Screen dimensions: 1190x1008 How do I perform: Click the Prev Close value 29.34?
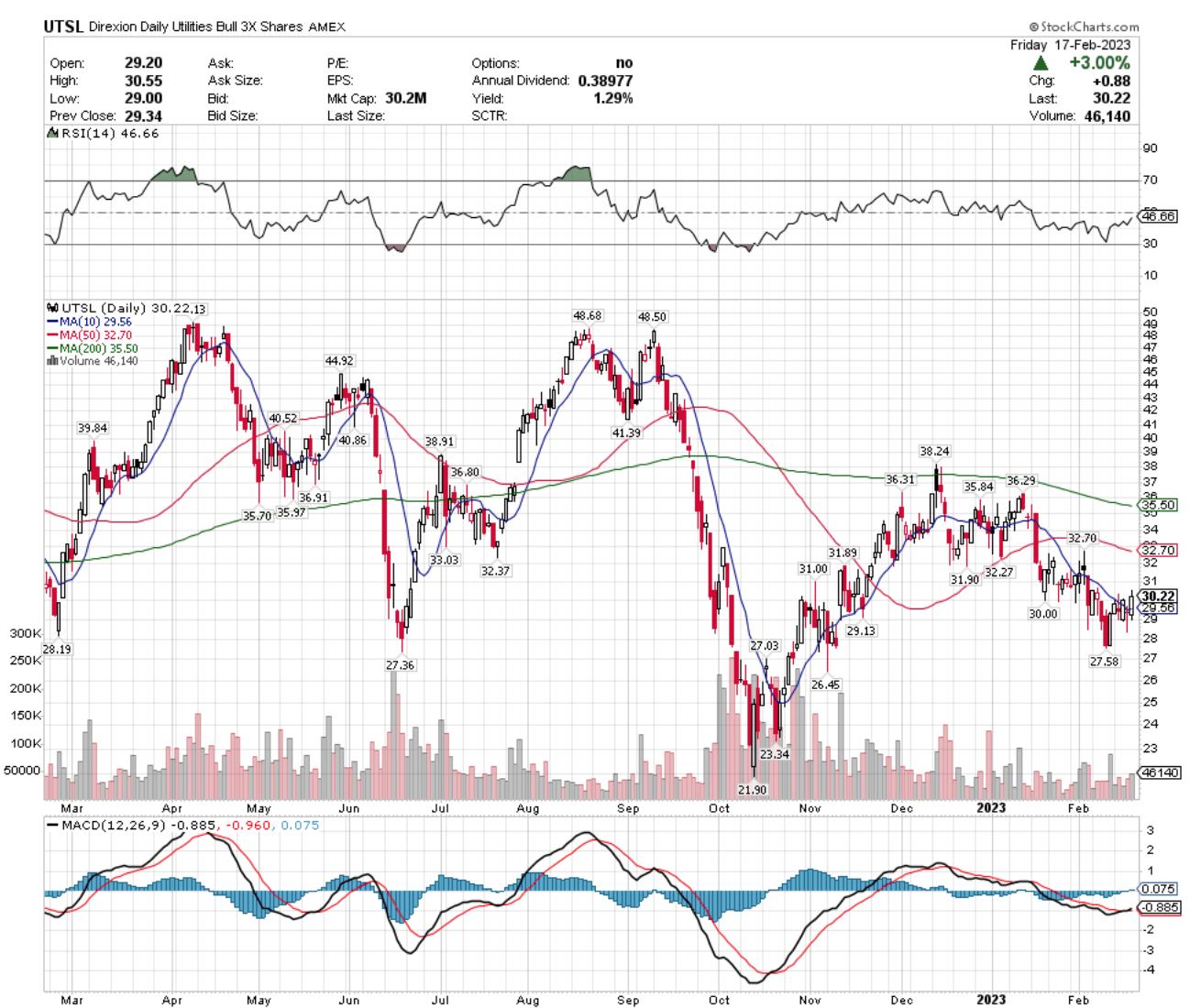(x=144, y=115)
